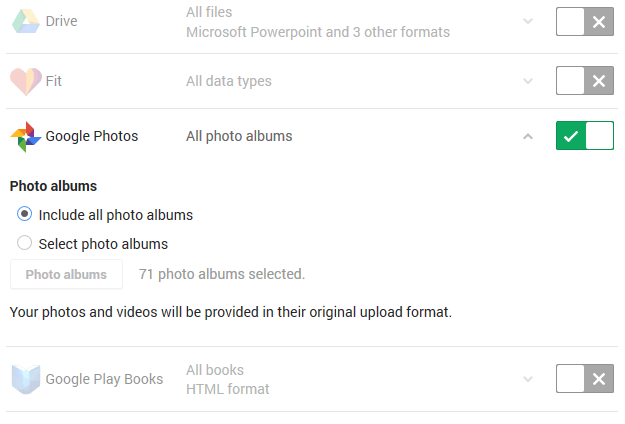Click the X on Google Play Books toggle
The image size is (625, 424).
(599, 379)
